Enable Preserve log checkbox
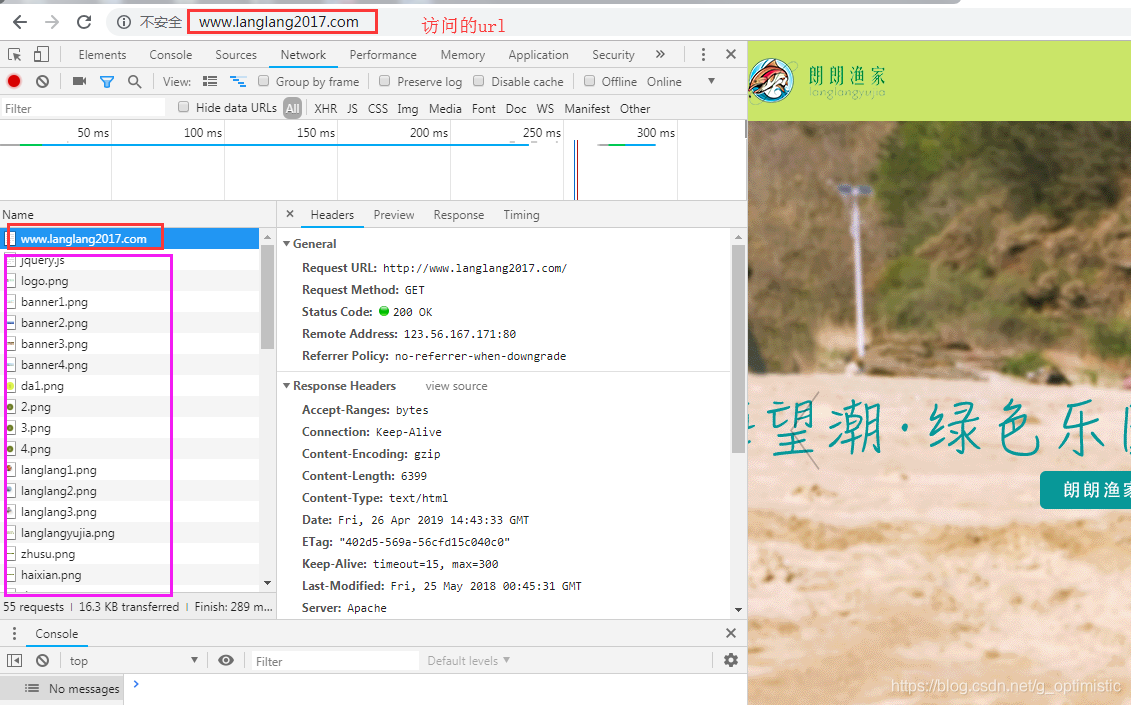 (x=384, y=82)
